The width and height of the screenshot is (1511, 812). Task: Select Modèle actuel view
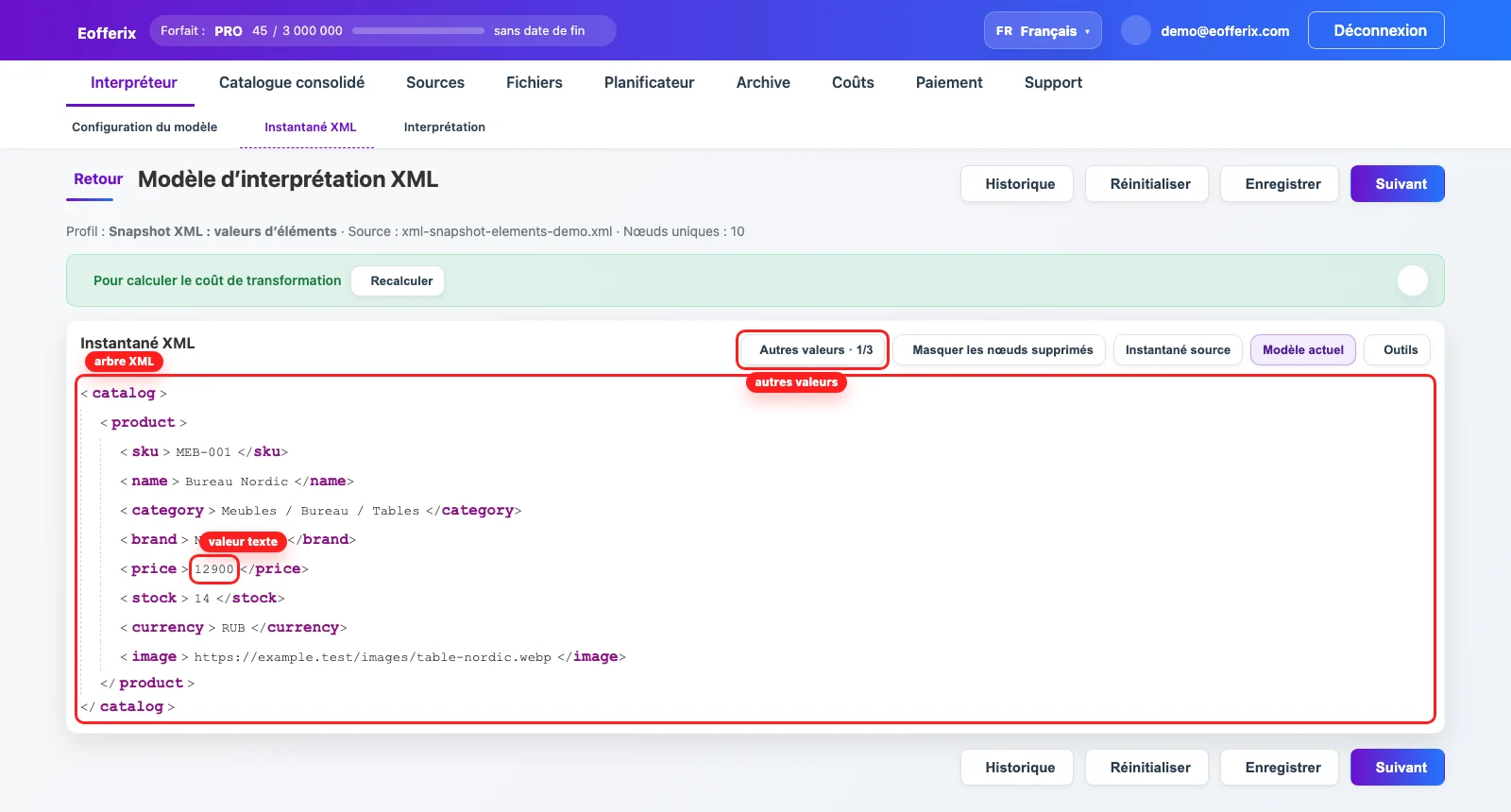click(1303, 349)
